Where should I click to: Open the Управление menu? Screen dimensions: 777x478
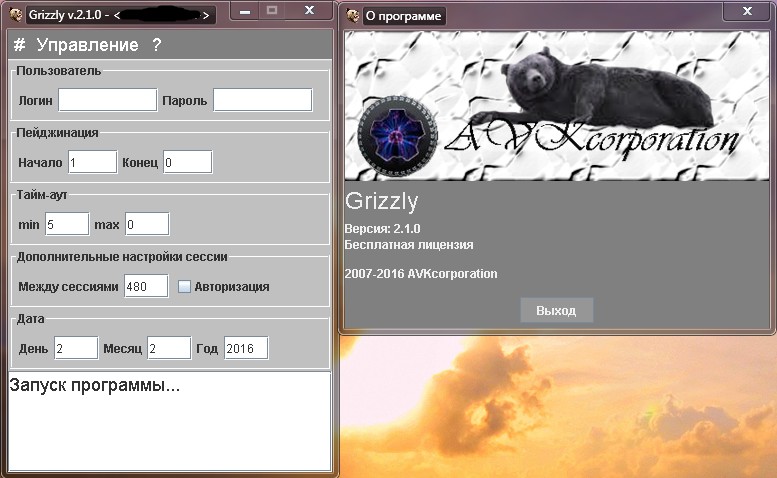(x=88, y=45)
